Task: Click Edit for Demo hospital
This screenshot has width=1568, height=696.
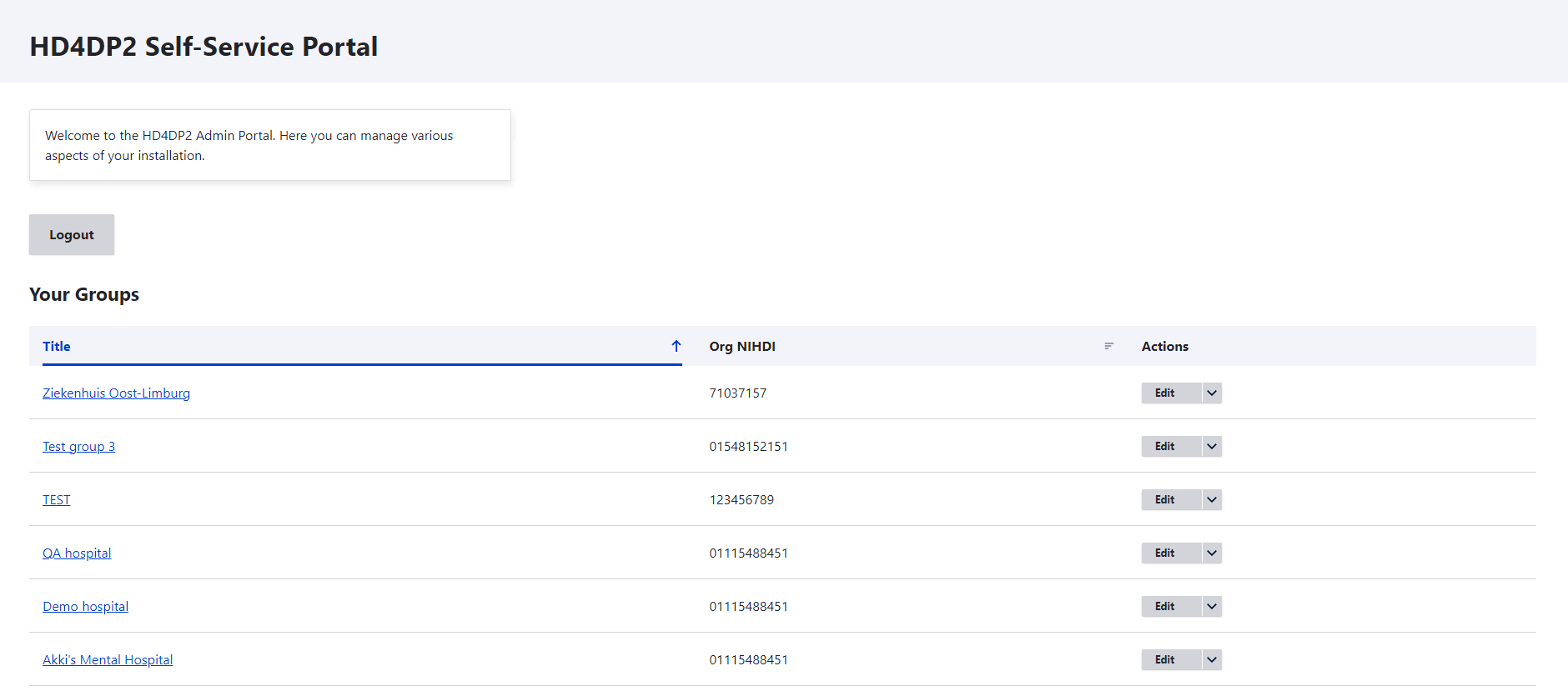Action: [1164, 607]
